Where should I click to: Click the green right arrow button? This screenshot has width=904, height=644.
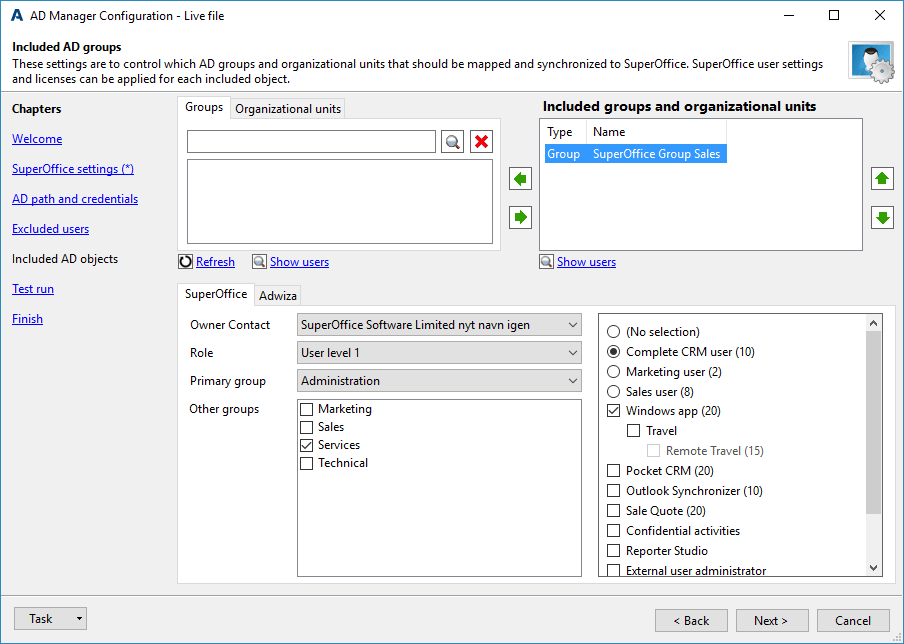point(520,217)
